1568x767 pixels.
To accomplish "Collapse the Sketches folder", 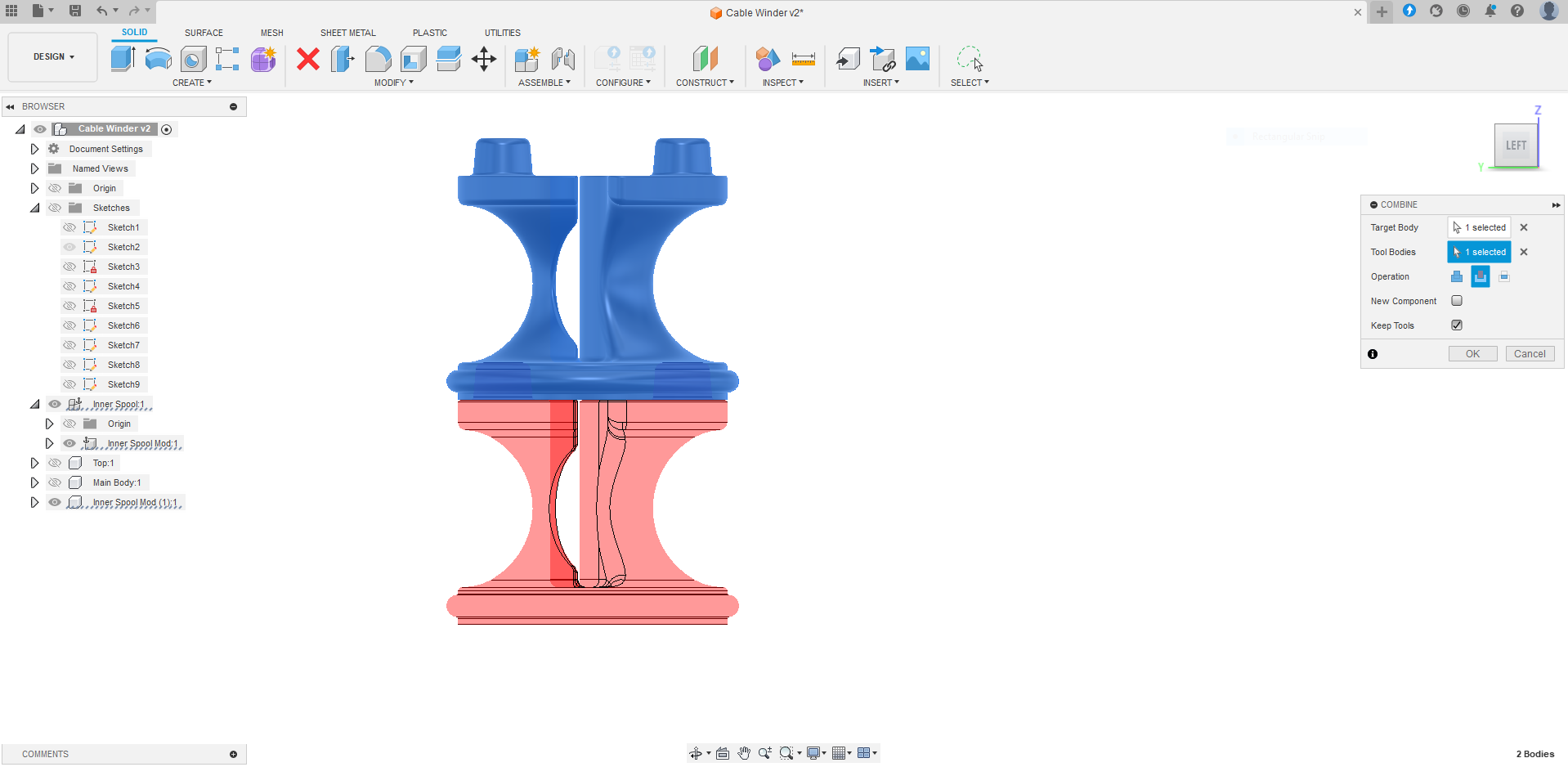I will click(34, 208).
